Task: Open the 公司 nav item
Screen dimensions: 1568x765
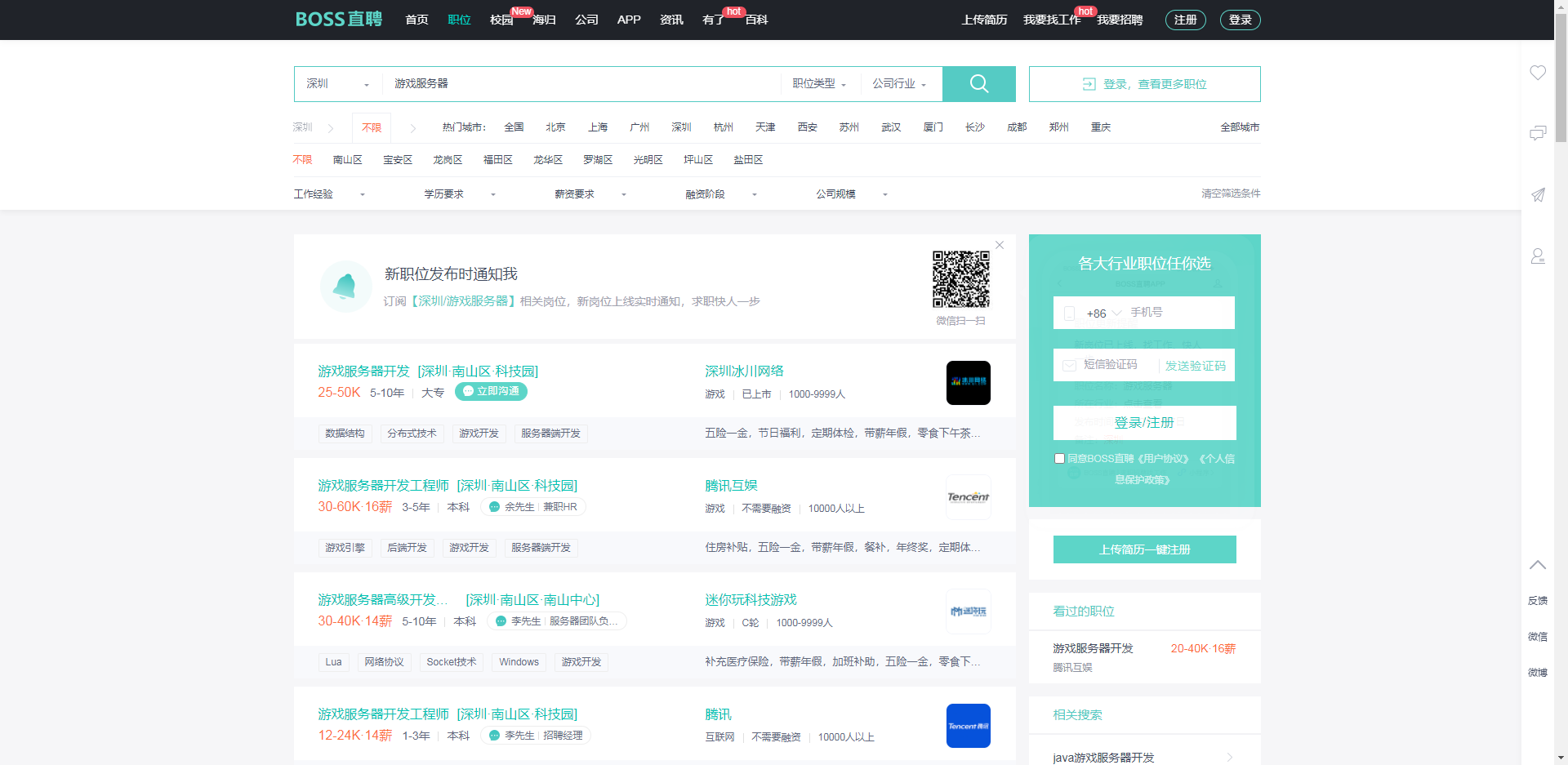Action: [586, 20]
